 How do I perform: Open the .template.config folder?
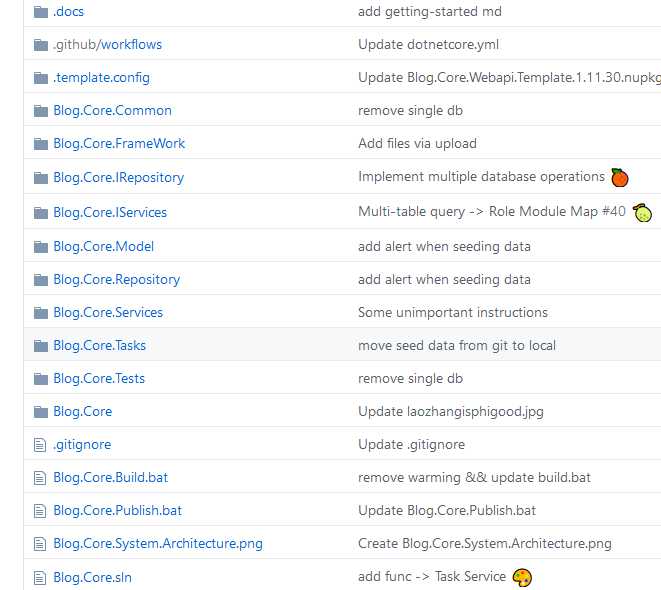point(101,78)
